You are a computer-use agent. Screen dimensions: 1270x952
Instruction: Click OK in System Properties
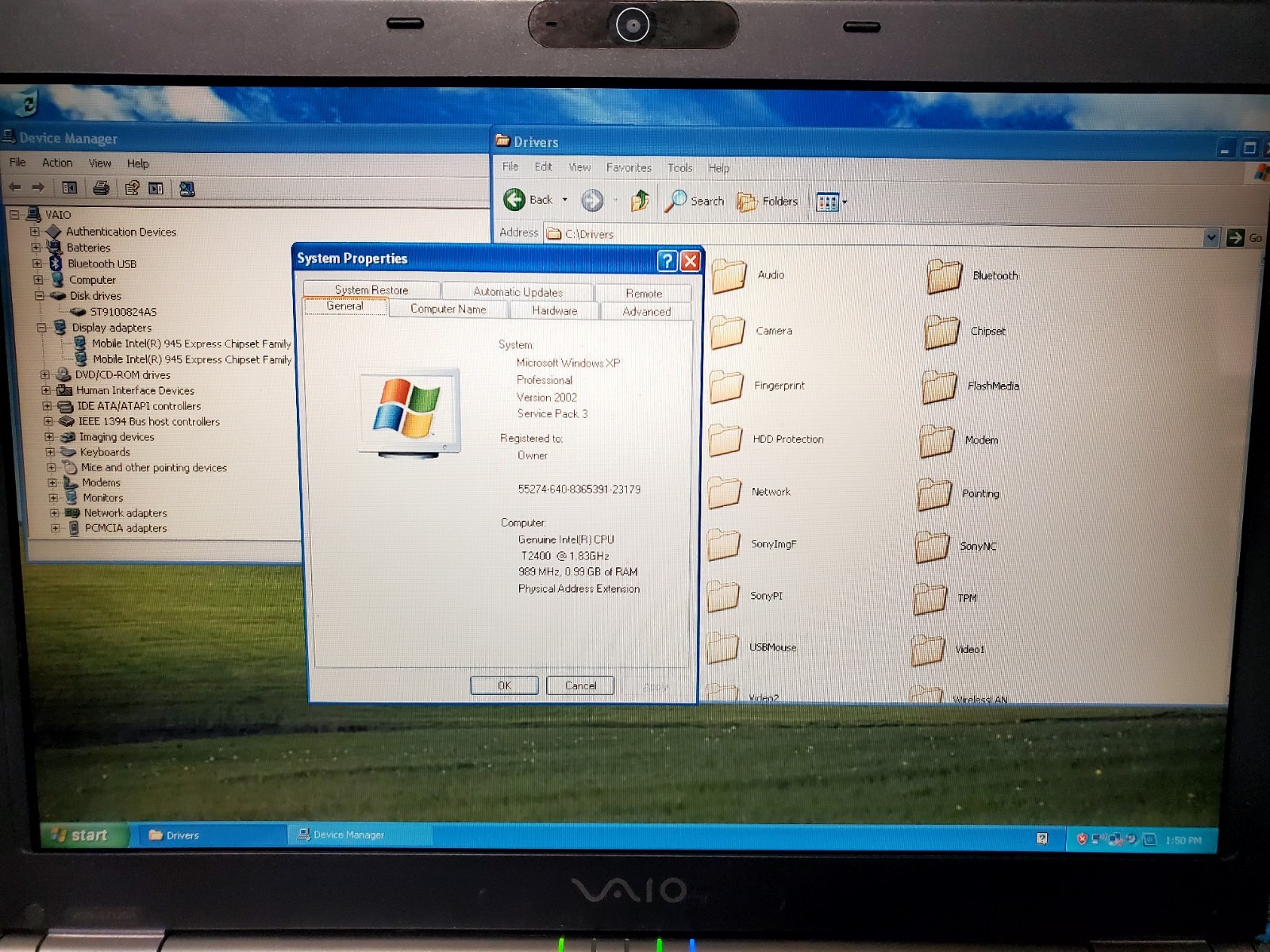(504, 685)
